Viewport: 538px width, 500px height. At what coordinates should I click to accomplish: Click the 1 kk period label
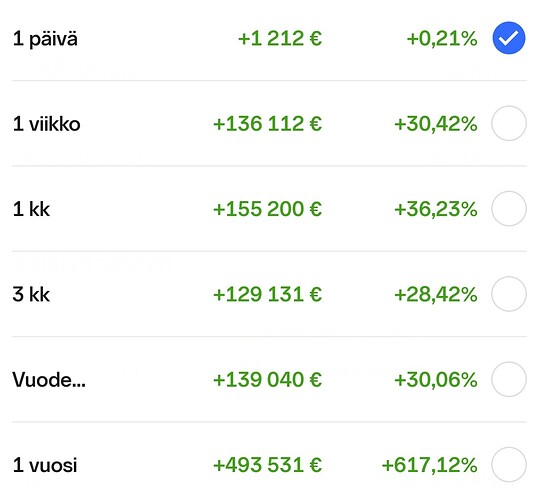[x=31, y=209]
